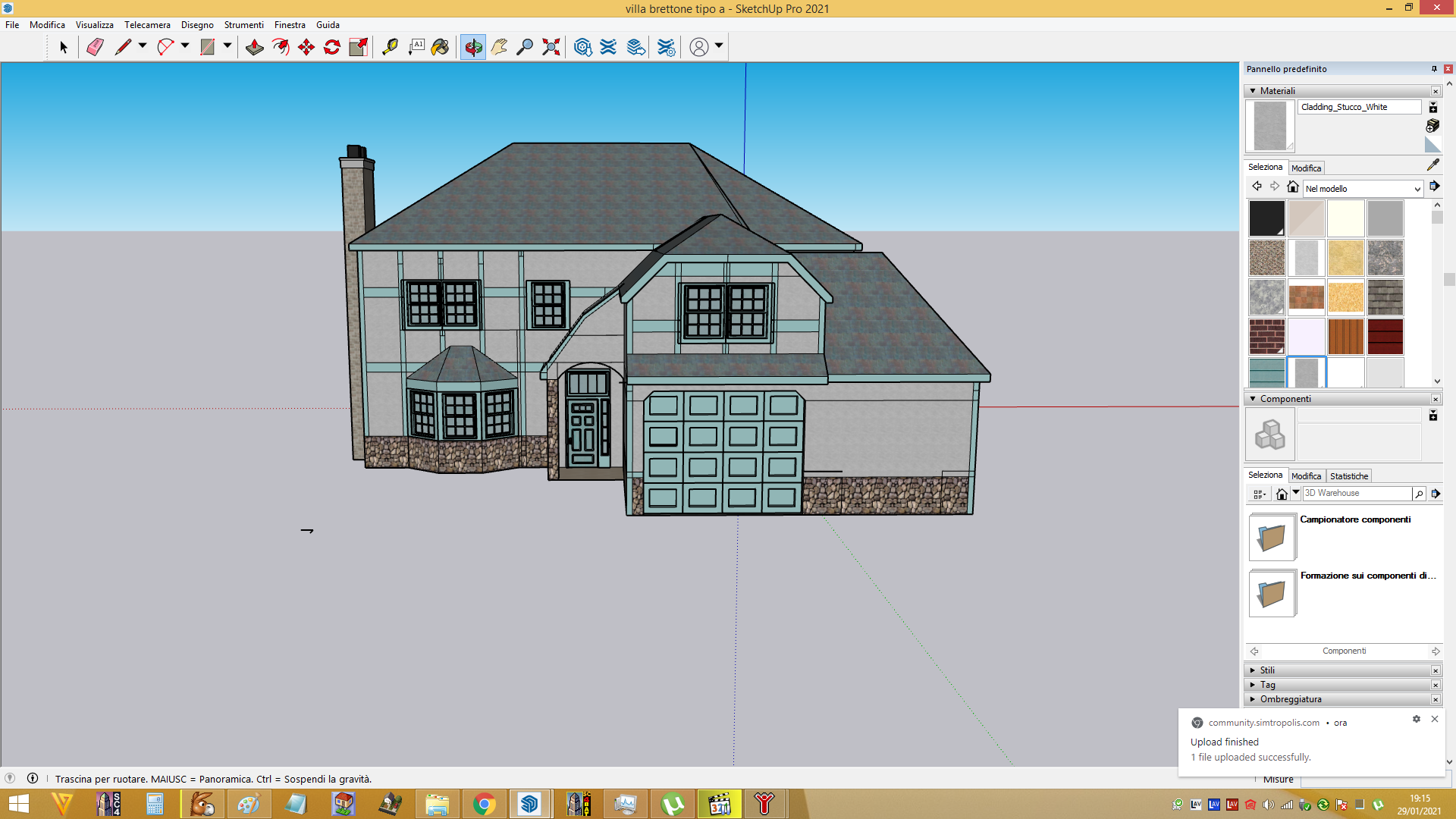Open the Nel modello materials dropdown
1456x819 pixels.
tap(1363, 189)
